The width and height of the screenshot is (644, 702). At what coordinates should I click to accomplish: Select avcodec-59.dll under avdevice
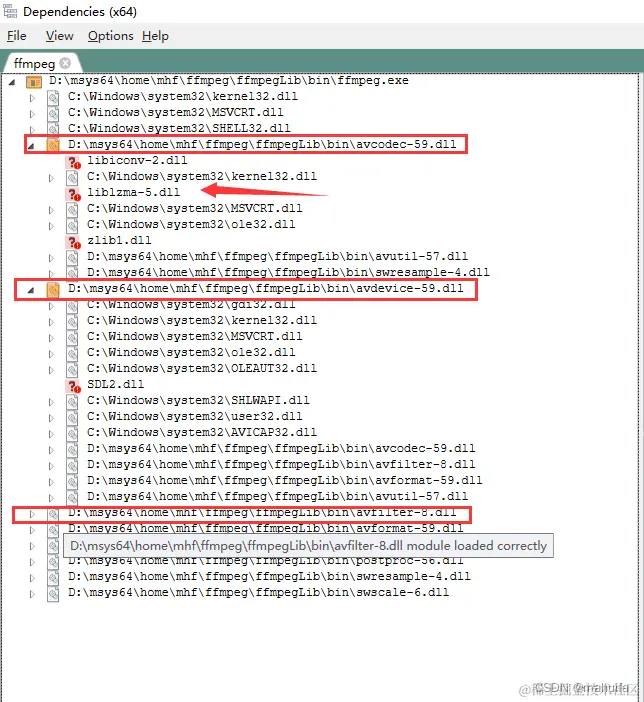pyautogui.click(x=281, y=449)
